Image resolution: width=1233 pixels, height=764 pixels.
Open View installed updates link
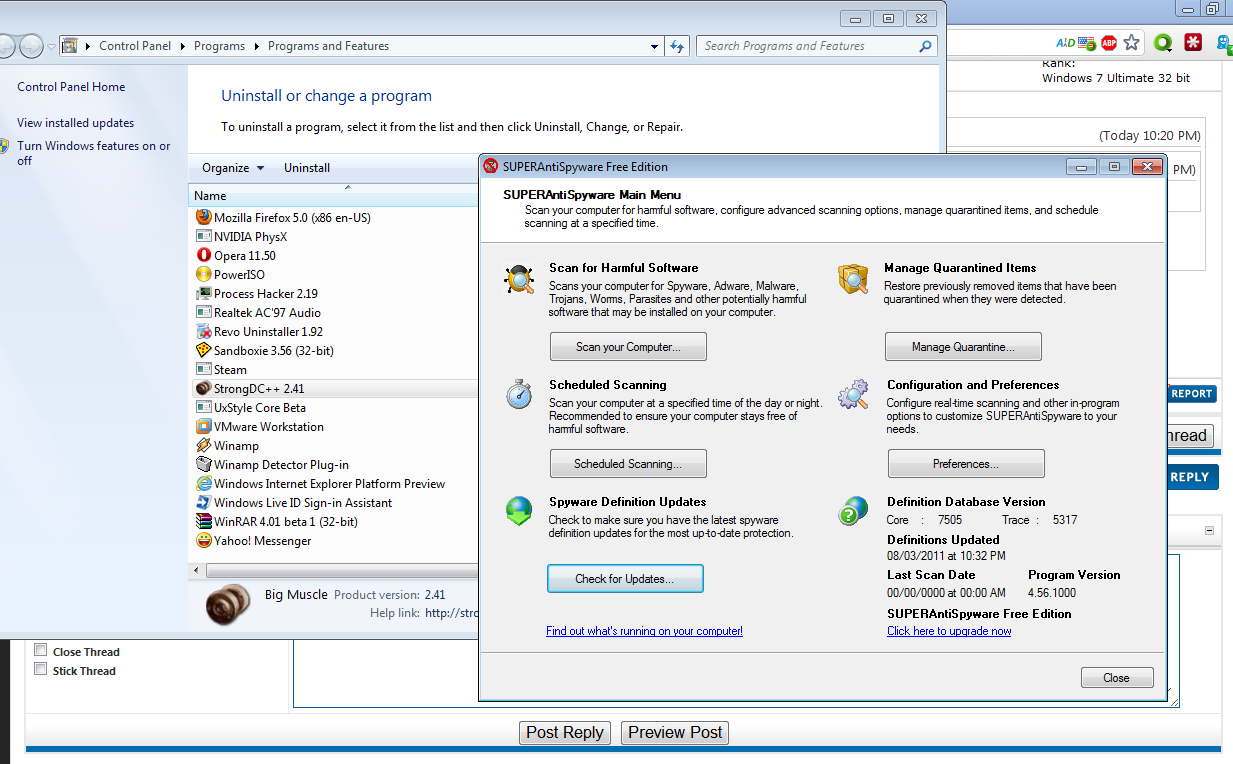click(75, 123)
